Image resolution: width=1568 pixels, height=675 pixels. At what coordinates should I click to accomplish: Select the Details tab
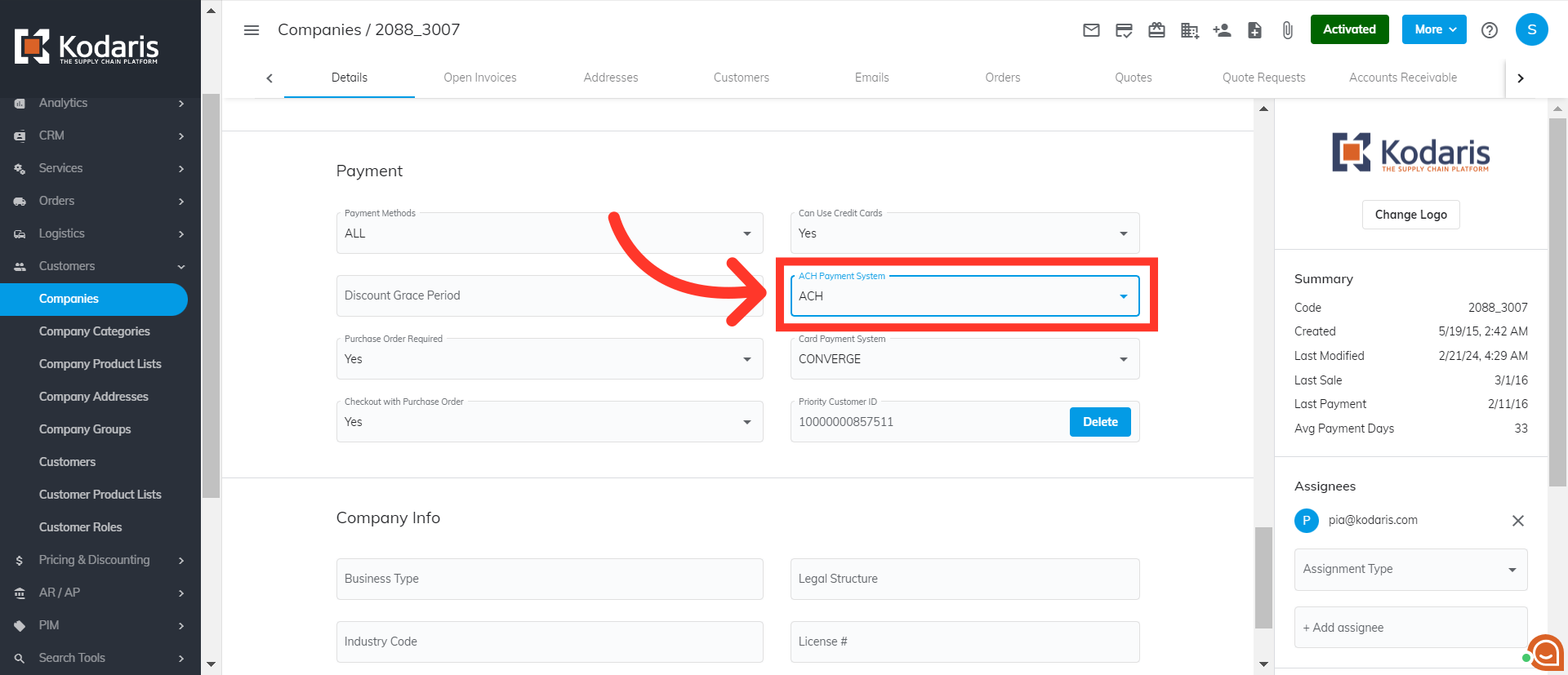click(x=350, y=78)
